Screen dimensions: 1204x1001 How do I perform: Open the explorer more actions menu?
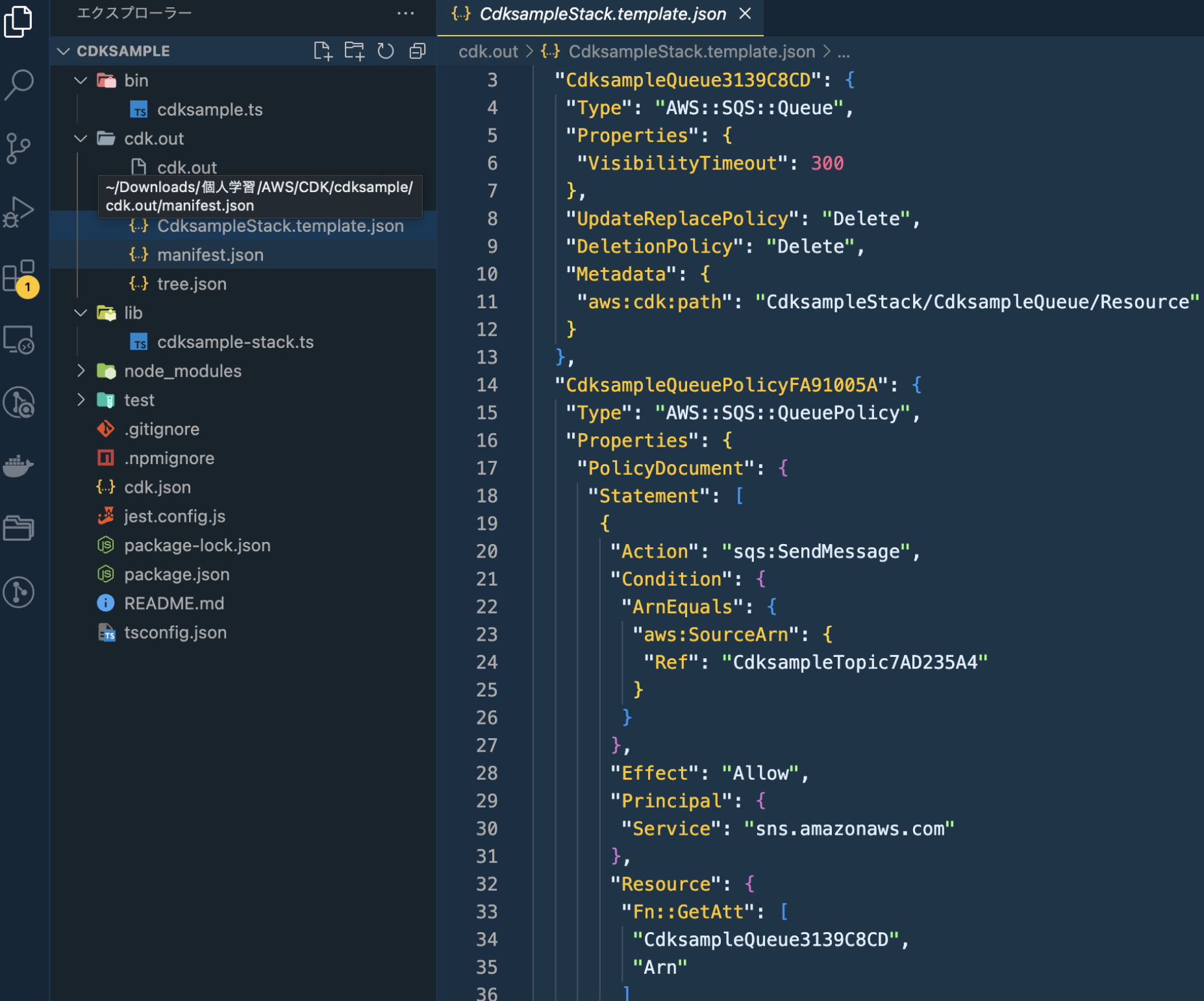[x=405, y=14]
